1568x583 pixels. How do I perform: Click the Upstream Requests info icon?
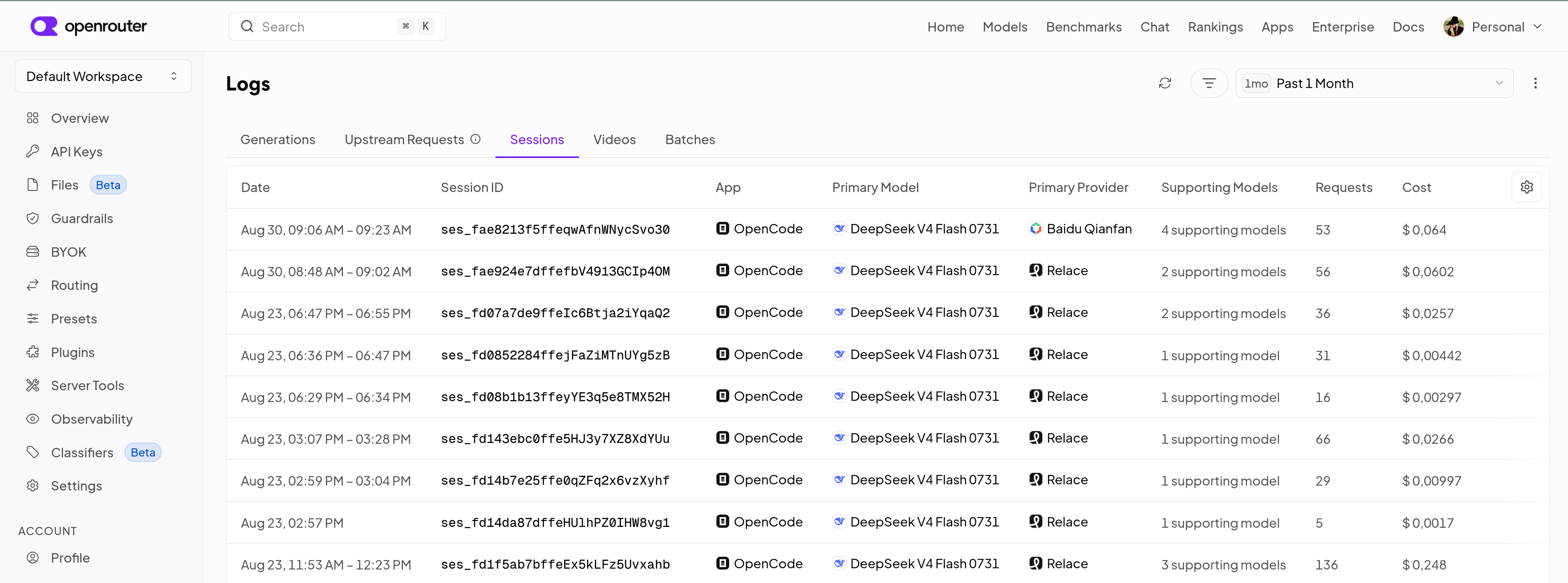point(475,139)
